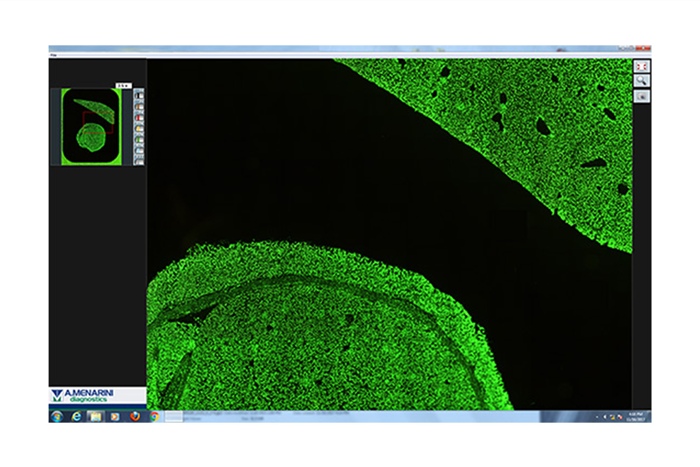This screenshot has width=700, height=467.
Task: Click the magnifying glass zoom icon
Action: pos(642,81)
